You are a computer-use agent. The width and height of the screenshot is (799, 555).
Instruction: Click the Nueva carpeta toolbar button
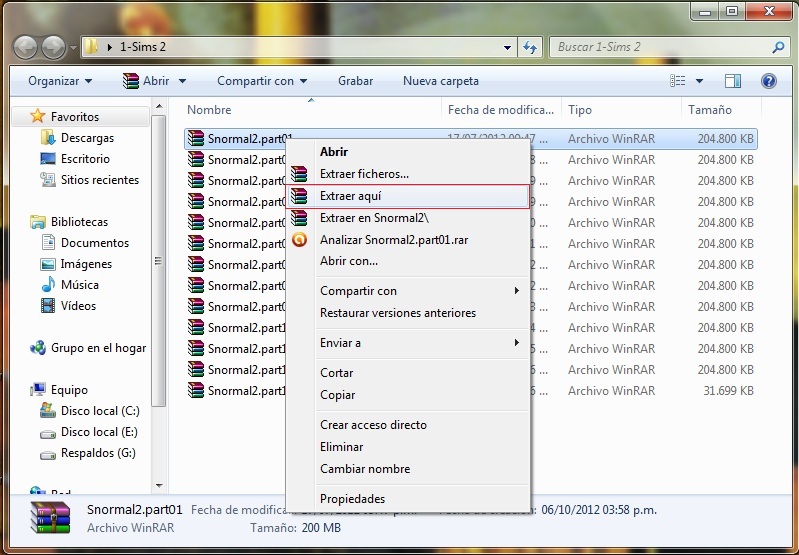point(441,81)
